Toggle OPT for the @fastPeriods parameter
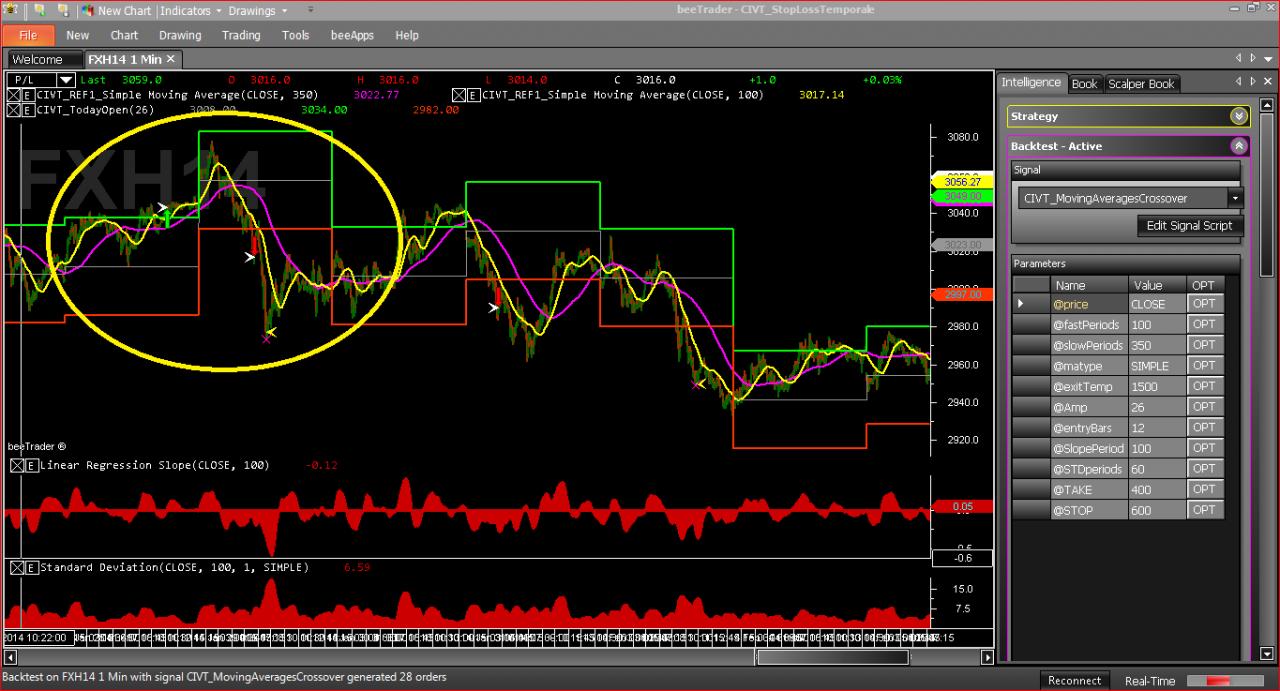This screenshot has width=1280, height=691. 1204,325
